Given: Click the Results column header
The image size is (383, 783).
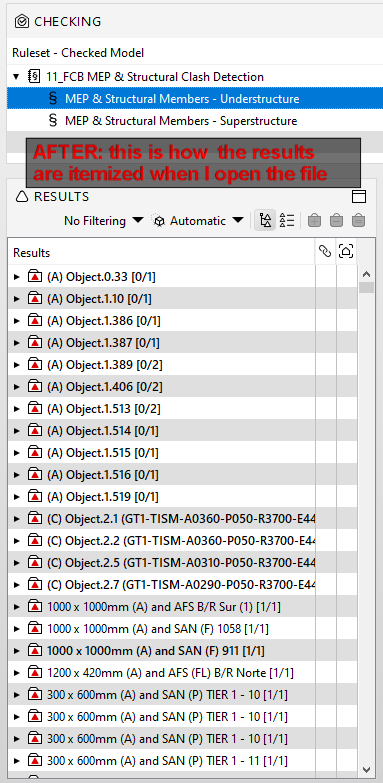Looking at the screenshot, I should 162,253.
